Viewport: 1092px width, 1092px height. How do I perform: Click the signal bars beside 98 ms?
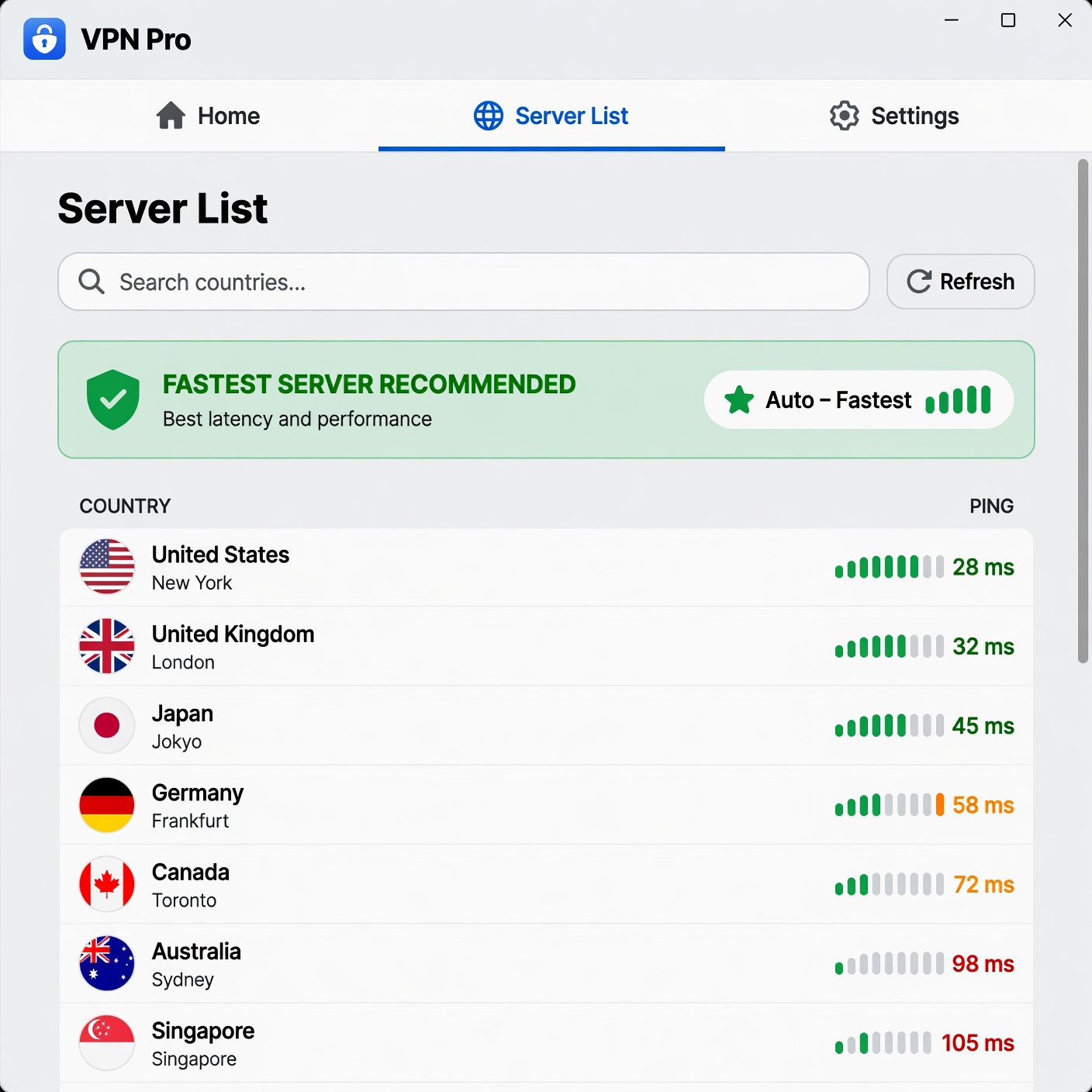click(890, 963)
